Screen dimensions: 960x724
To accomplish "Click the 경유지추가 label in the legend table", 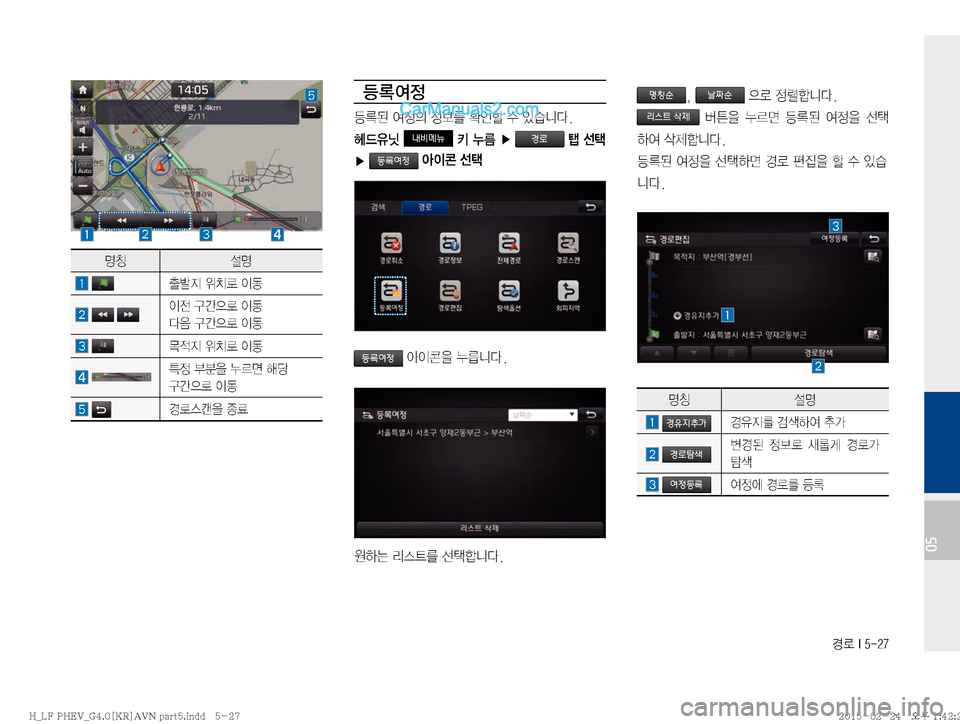I will [686, 423].
